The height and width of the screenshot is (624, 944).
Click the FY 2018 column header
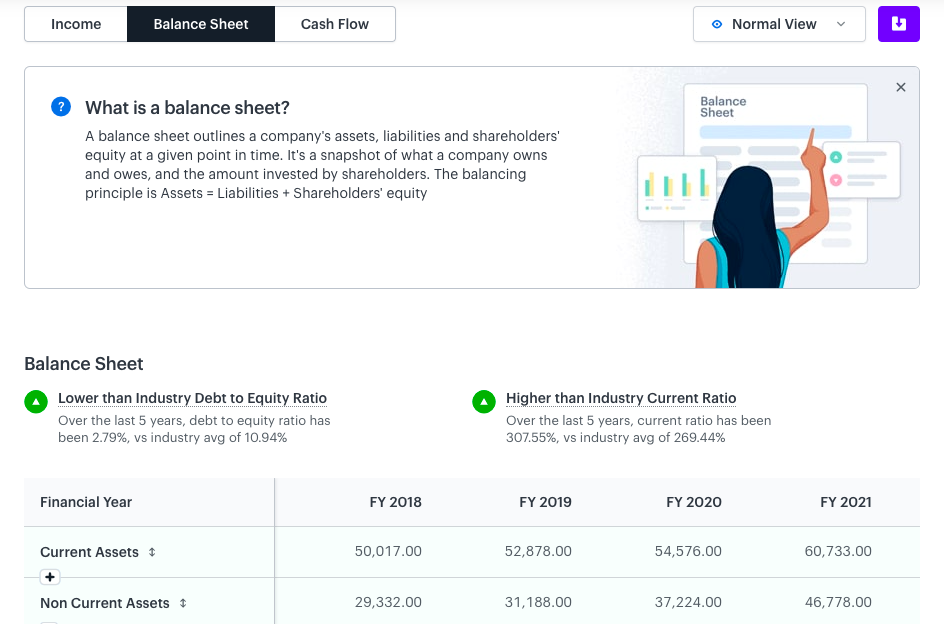[x=395, y=502]
